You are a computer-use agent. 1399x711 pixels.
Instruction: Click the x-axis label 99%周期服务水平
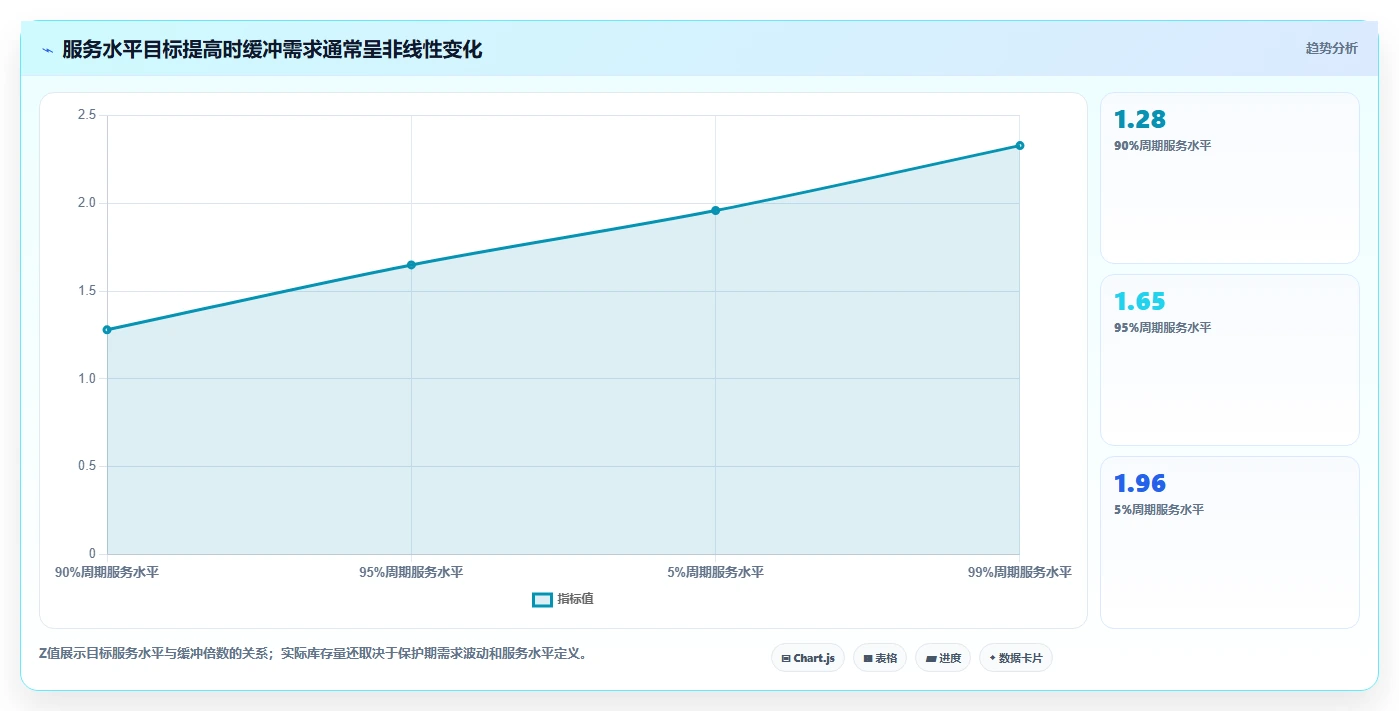(1020, 573)
